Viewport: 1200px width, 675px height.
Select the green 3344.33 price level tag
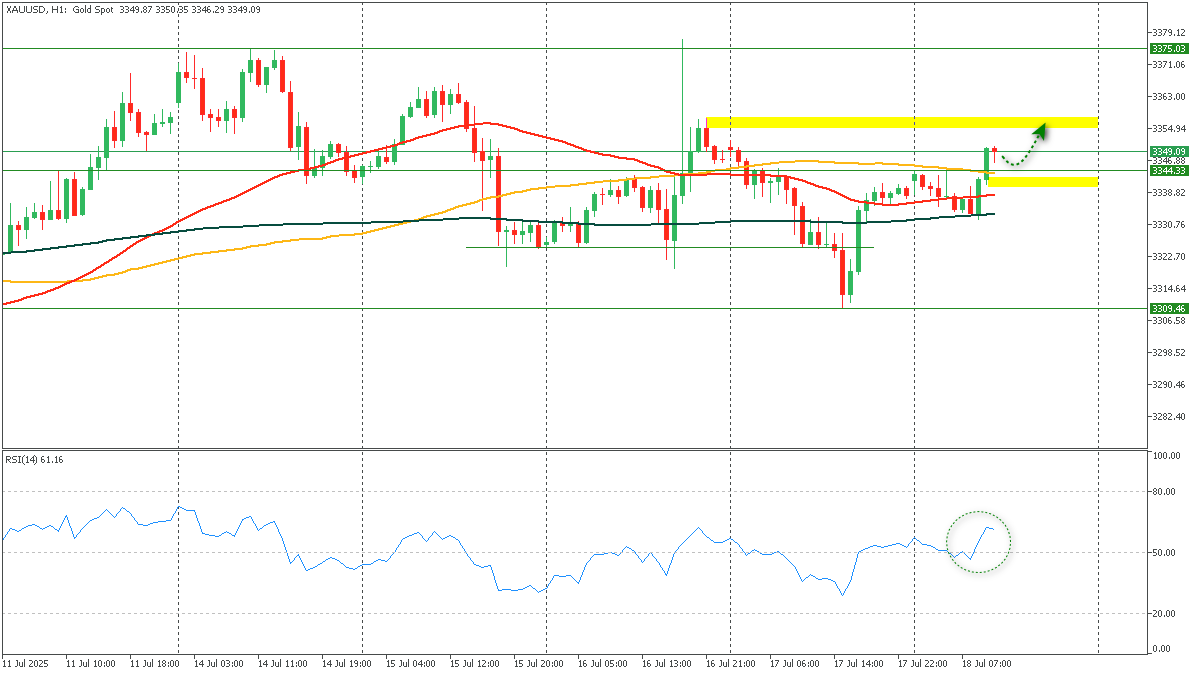pyautogui.click(x=1168, y=170)
